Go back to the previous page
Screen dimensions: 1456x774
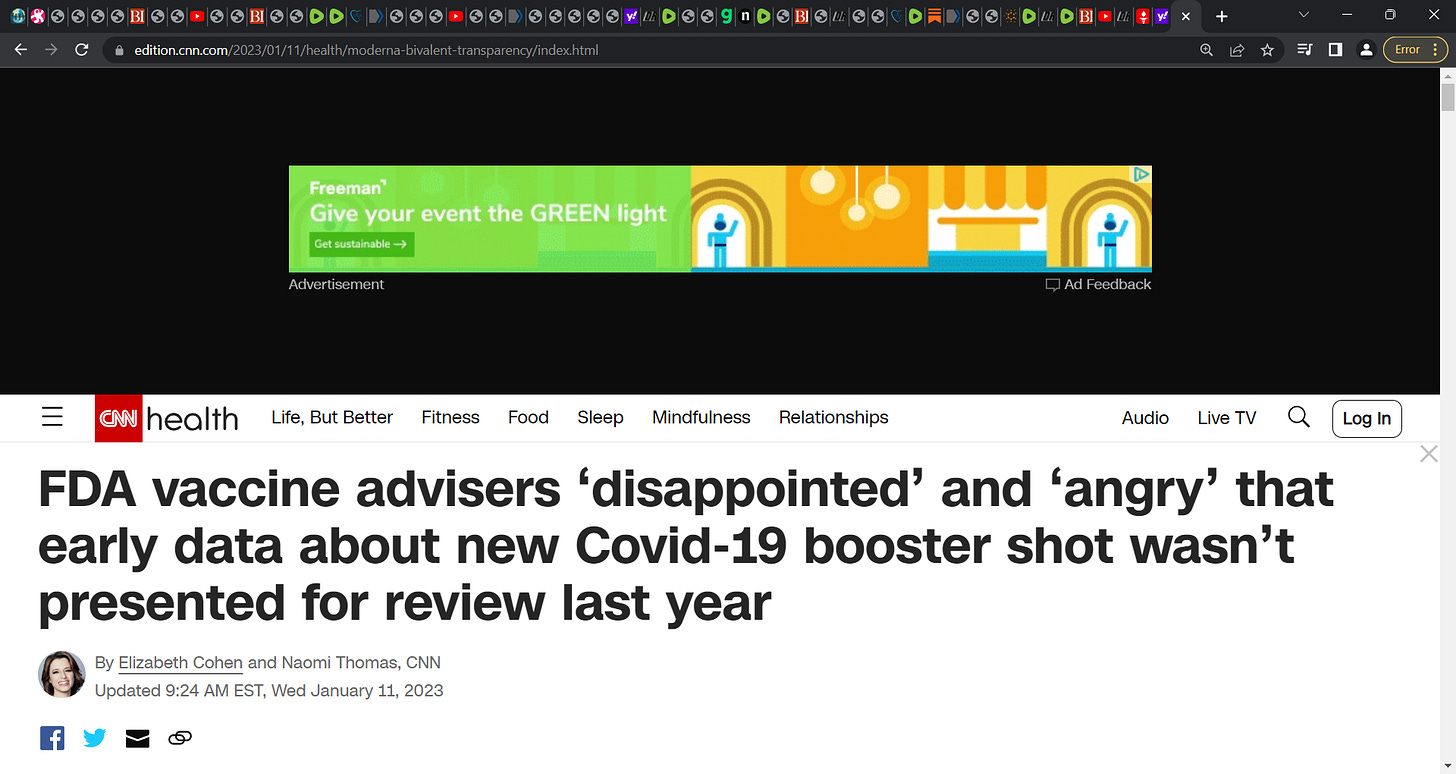(x=20, y=49)
